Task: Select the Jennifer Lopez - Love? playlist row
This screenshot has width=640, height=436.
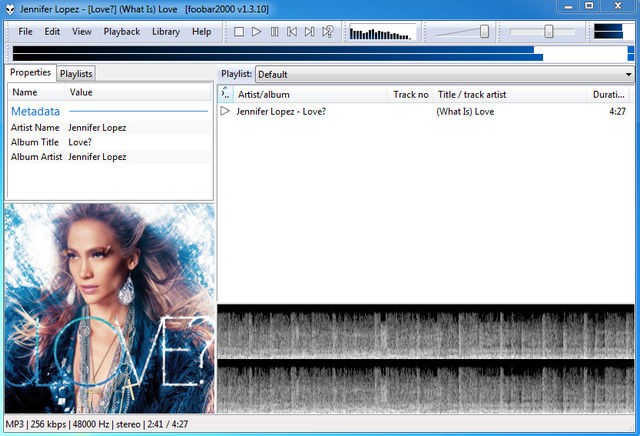Action: coord(425,111)
